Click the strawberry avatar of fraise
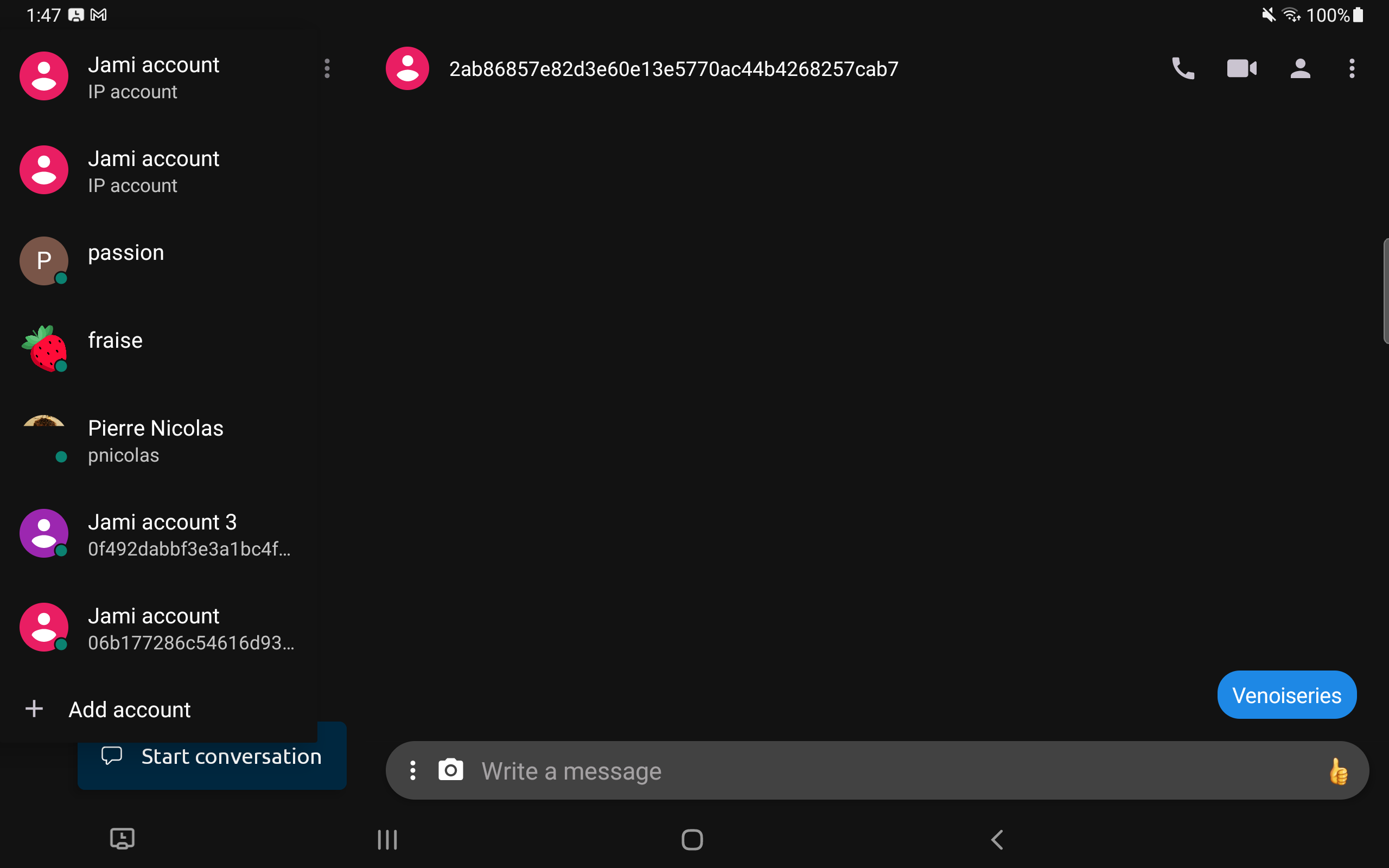Screen dimensions: 1389x868 (x=44, y=348)
